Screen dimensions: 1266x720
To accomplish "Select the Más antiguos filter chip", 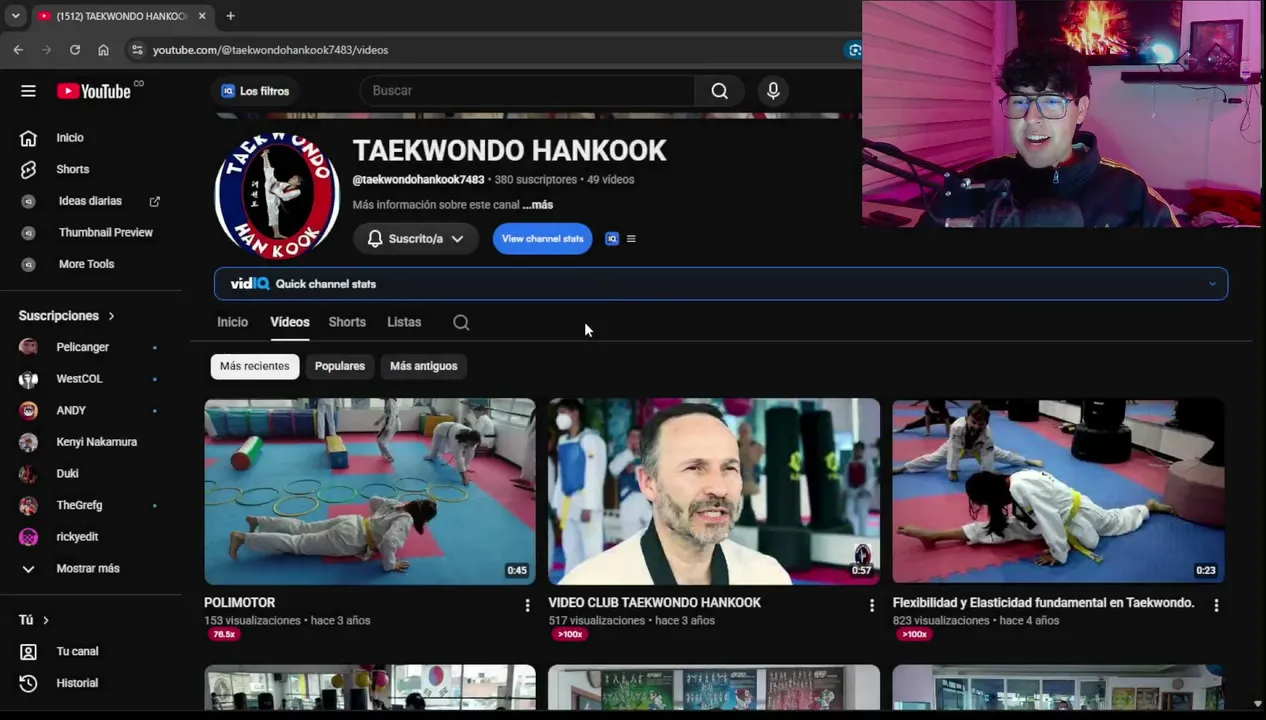I will (x=423, y=366).
